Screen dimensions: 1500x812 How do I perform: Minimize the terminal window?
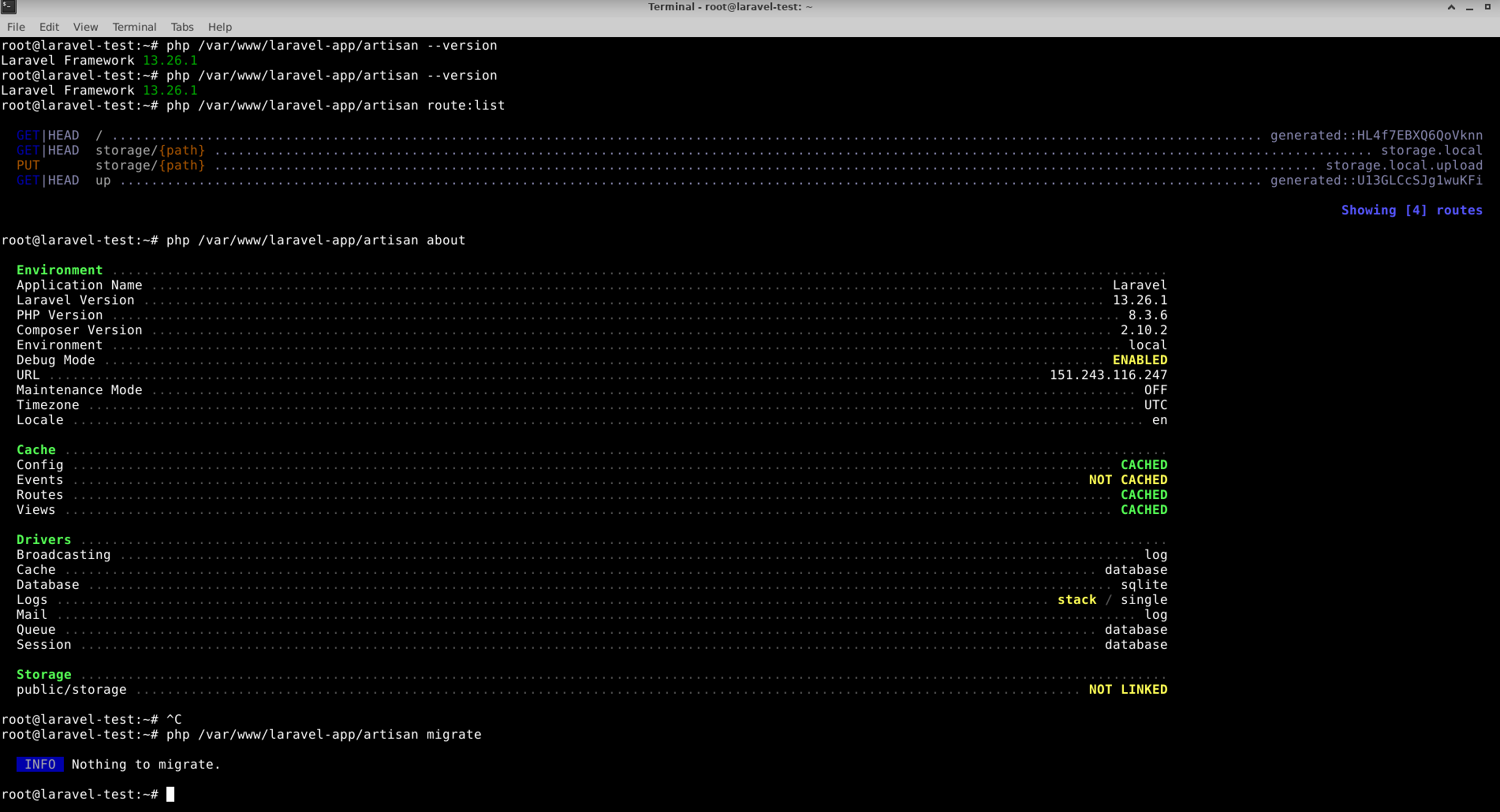[x=1469, y=7]
